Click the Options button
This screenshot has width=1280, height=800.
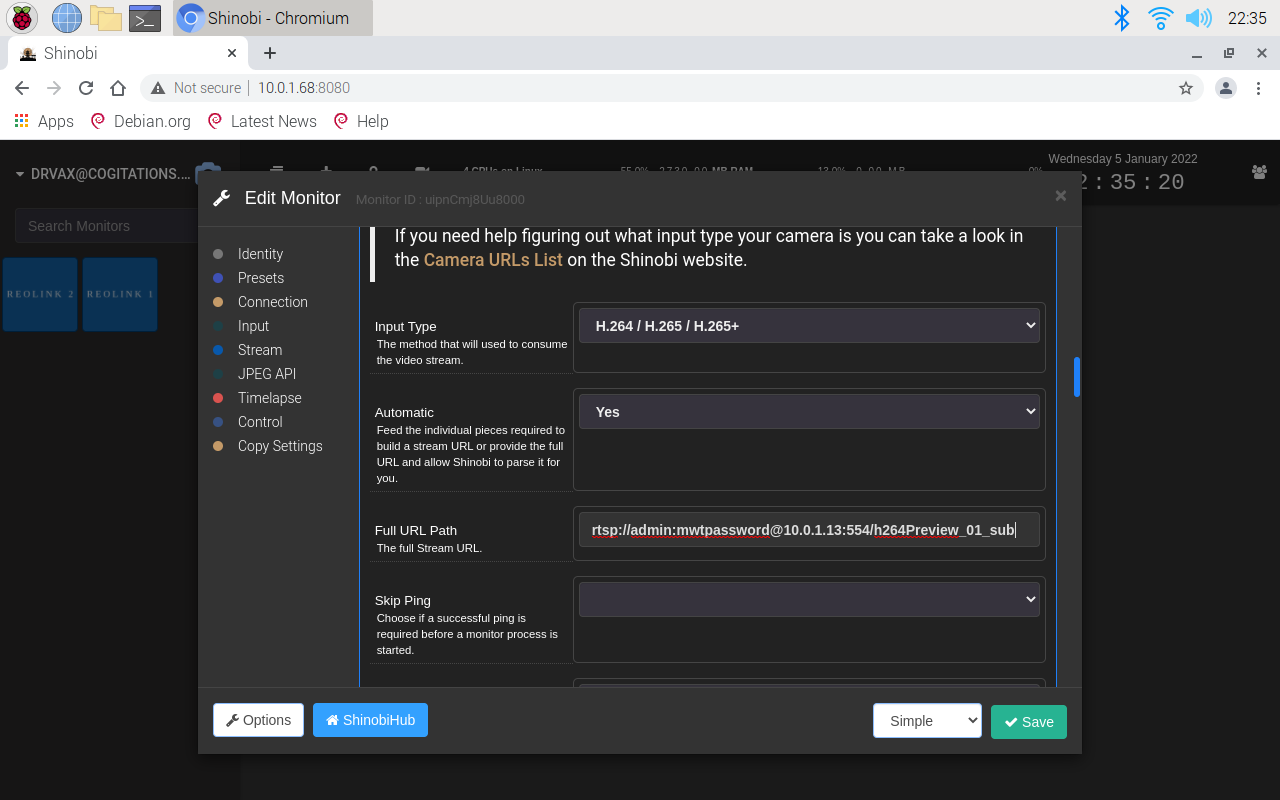[258, 720]
